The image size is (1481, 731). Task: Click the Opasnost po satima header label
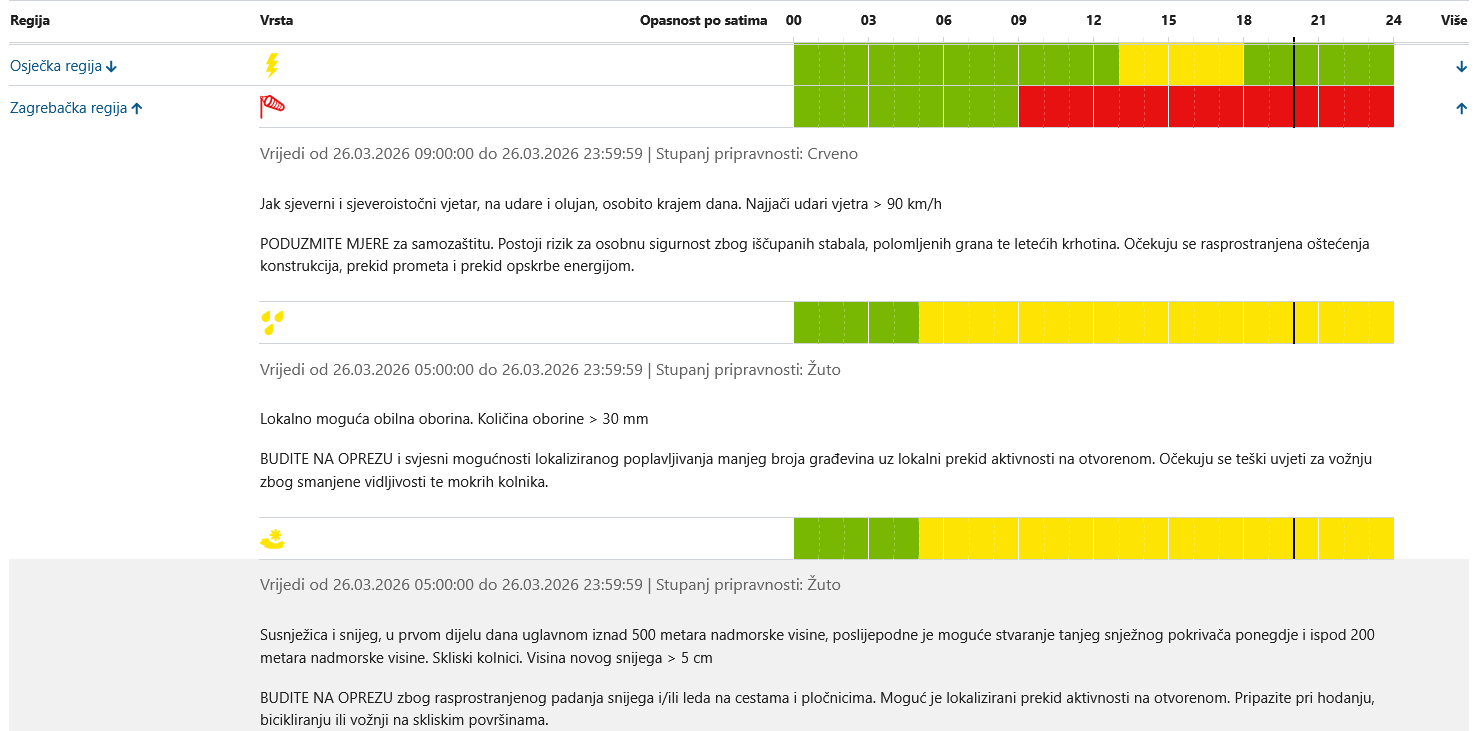pos(703,20)
